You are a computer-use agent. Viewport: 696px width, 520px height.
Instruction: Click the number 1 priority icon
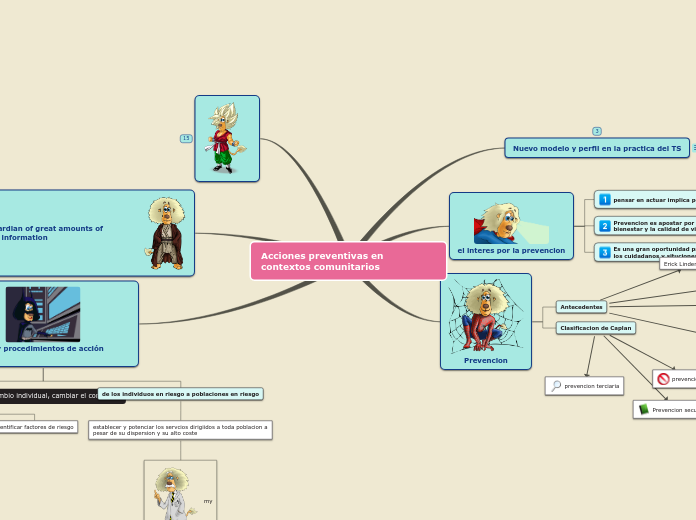(x=605, y=200)
